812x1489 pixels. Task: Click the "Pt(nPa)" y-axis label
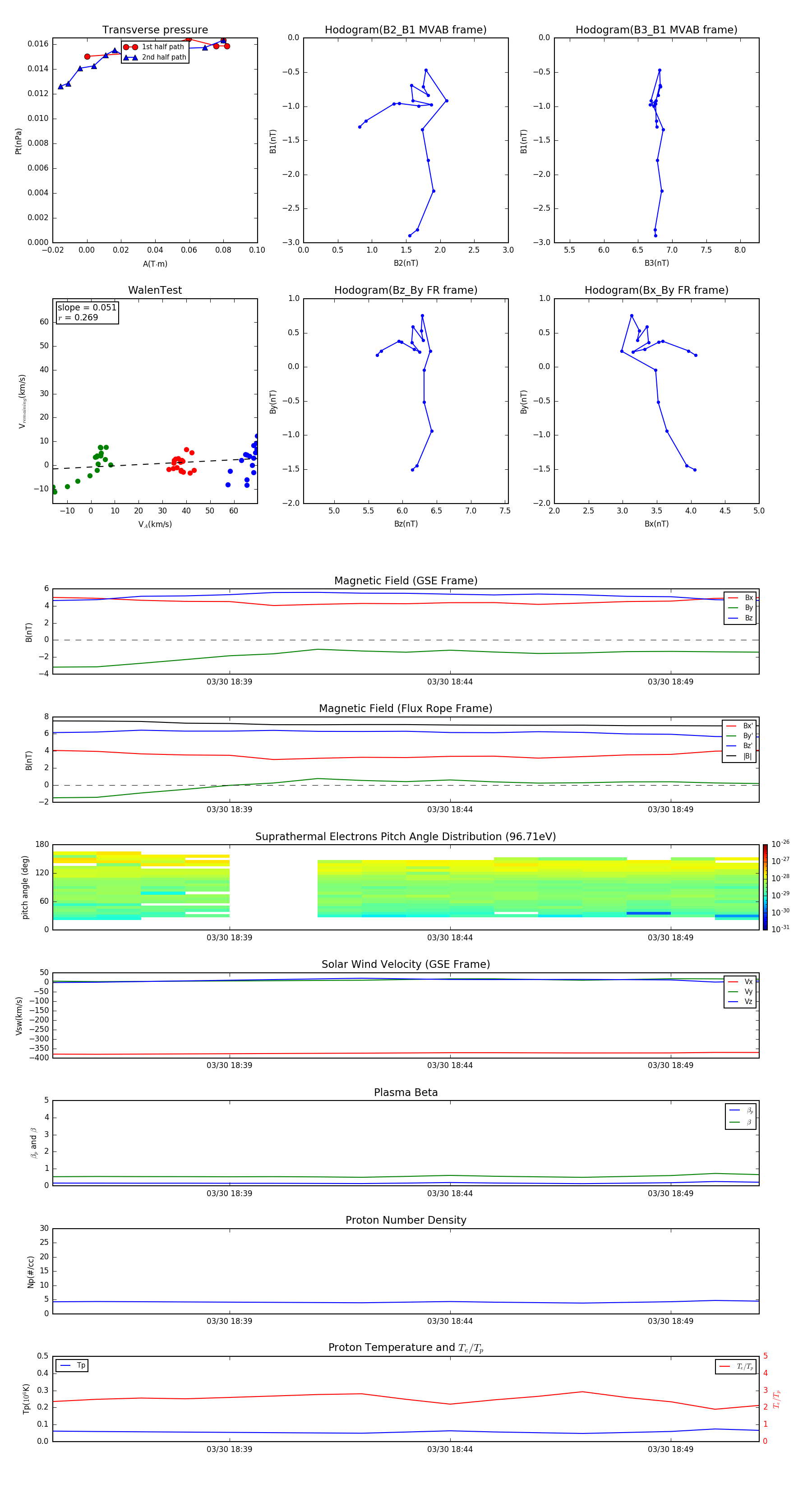(18, 141)
